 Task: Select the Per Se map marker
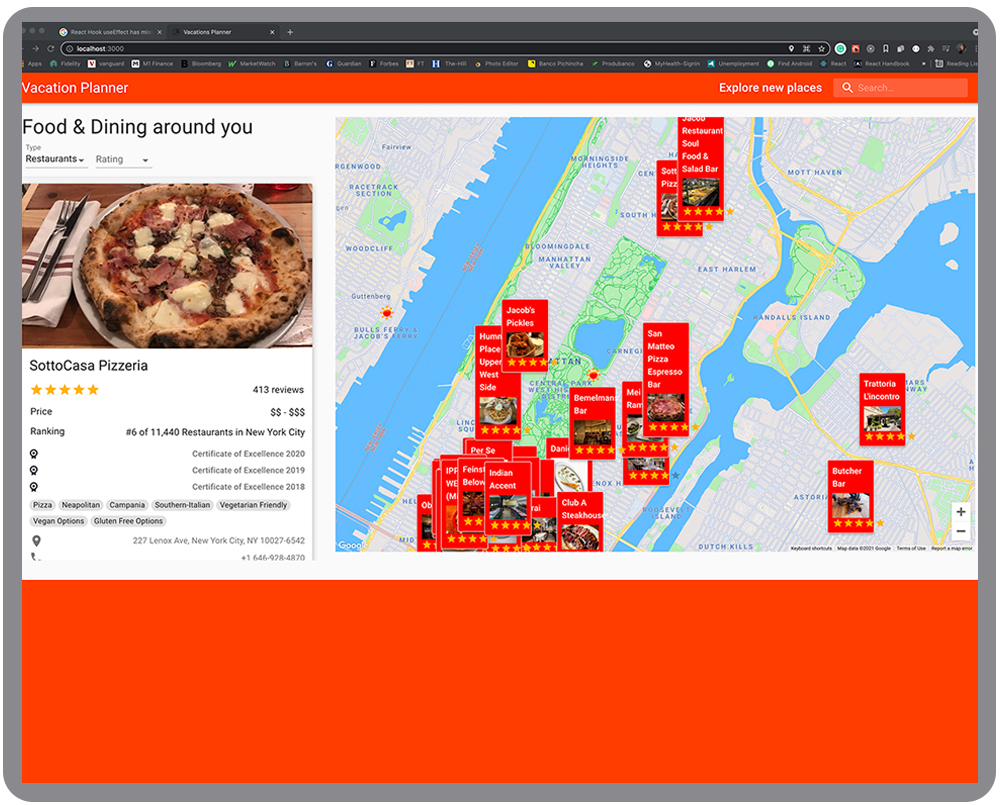pyautogui.click(x=483, y=451)
